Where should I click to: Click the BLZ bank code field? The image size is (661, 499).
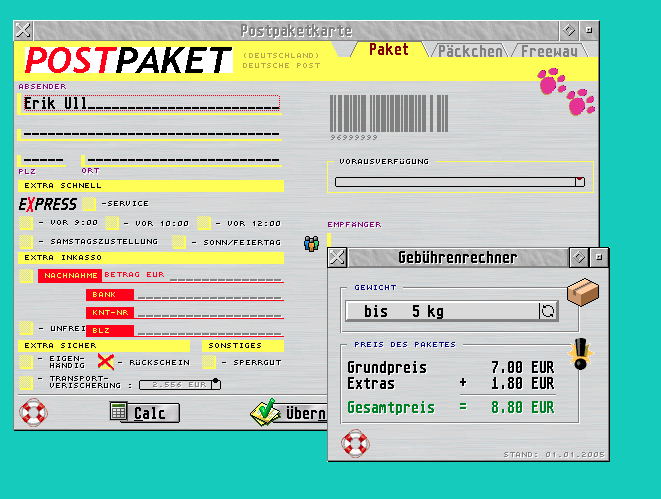(210, 332)
